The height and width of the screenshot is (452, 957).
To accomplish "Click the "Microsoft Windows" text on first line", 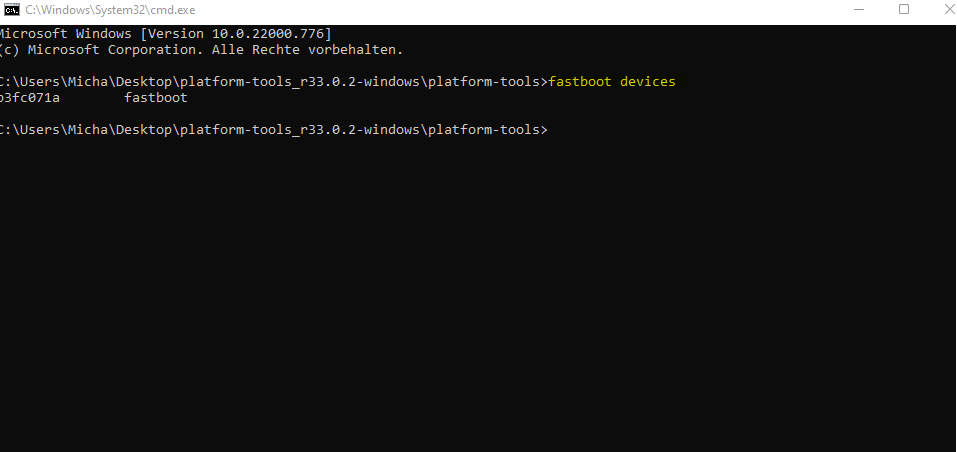I will [x=65, y=33].
